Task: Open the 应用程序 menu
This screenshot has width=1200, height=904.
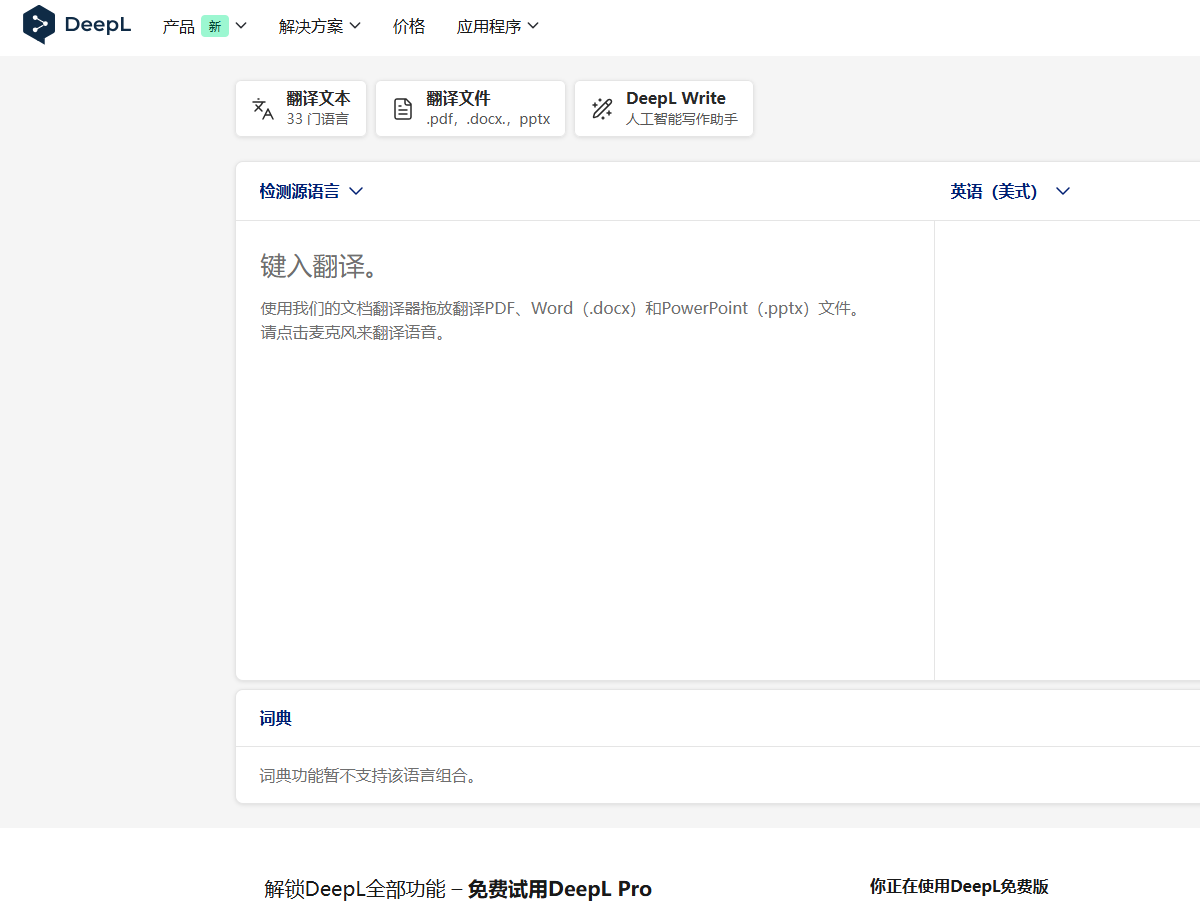Action: click(x=489, y=27)
